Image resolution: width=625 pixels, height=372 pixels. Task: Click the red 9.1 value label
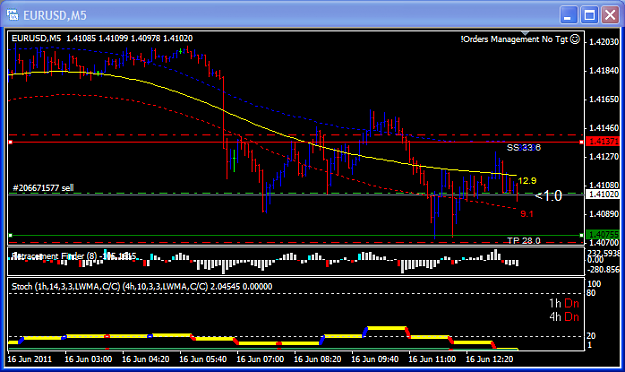(527, 214)
